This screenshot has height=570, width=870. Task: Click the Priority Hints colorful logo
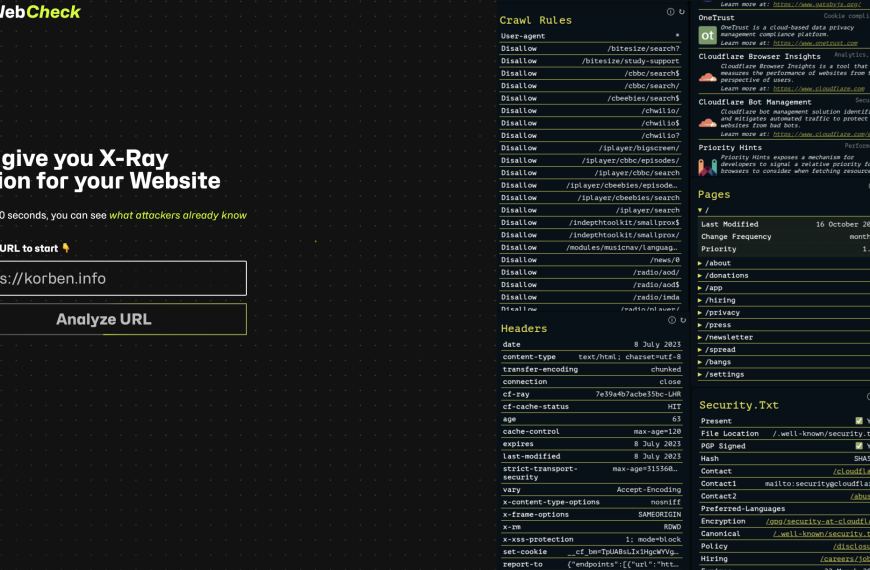coord(707,167)
